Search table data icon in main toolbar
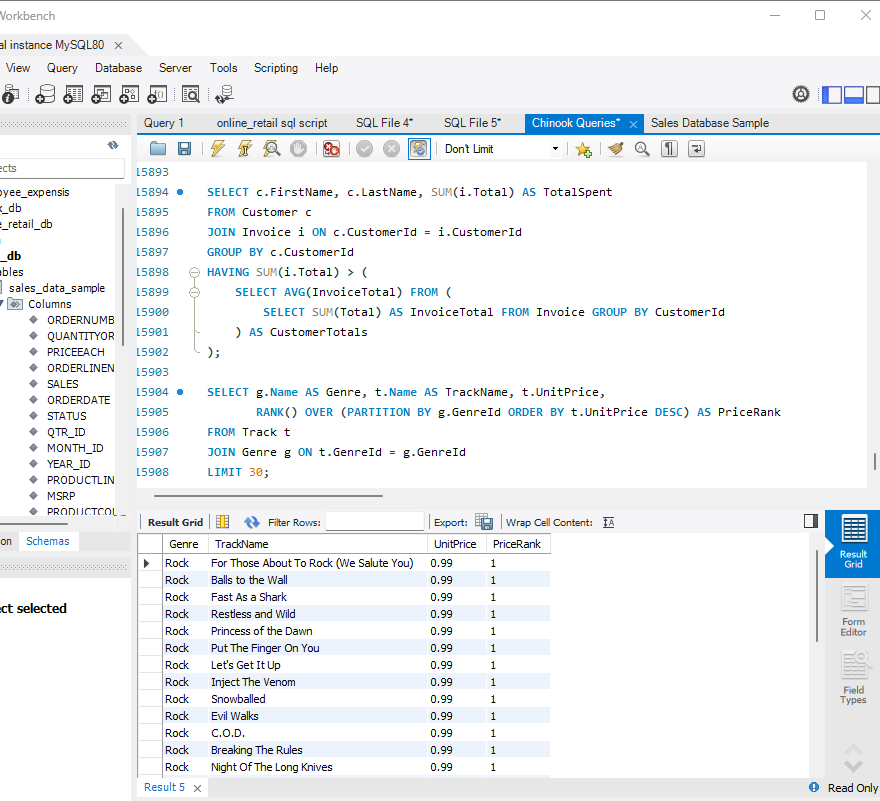Screen dimensions: 880x801 [191, 94]
